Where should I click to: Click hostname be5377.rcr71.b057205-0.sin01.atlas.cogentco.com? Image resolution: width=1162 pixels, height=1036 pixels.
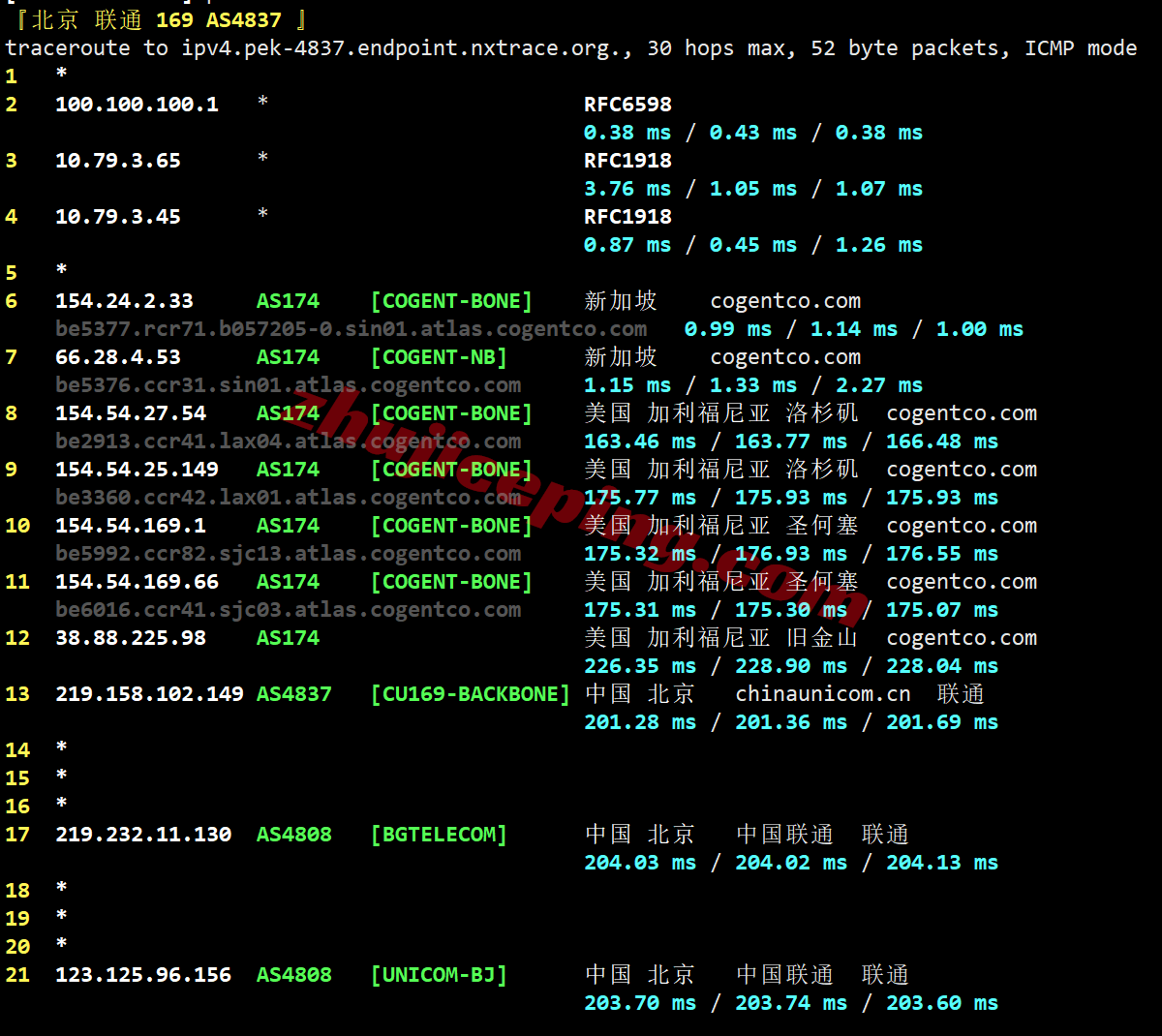[x=351, y=329]
